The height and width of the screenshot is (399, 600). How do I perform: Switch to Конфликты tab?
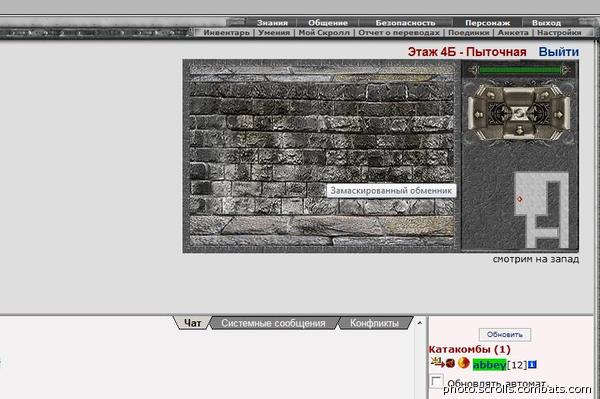point(374,323)
